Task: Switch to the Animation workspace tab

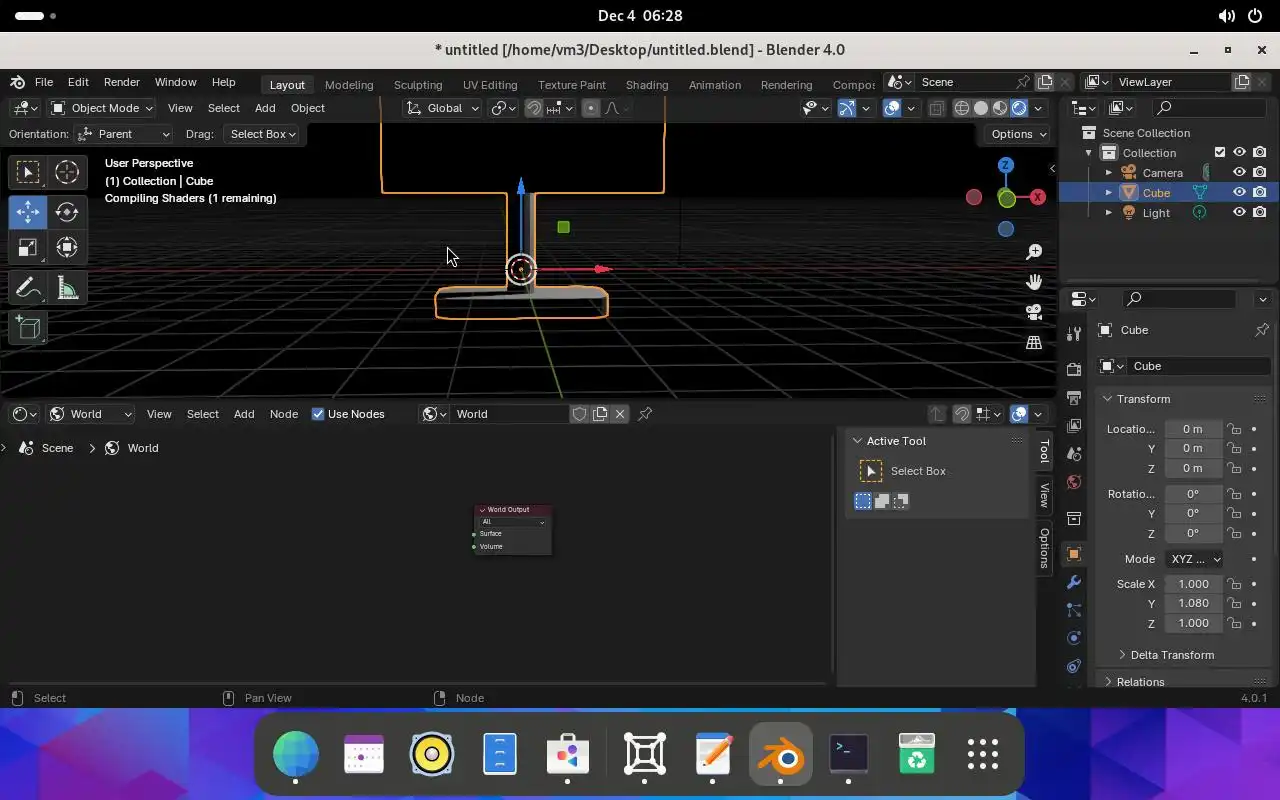Action: tap(715, 85)
